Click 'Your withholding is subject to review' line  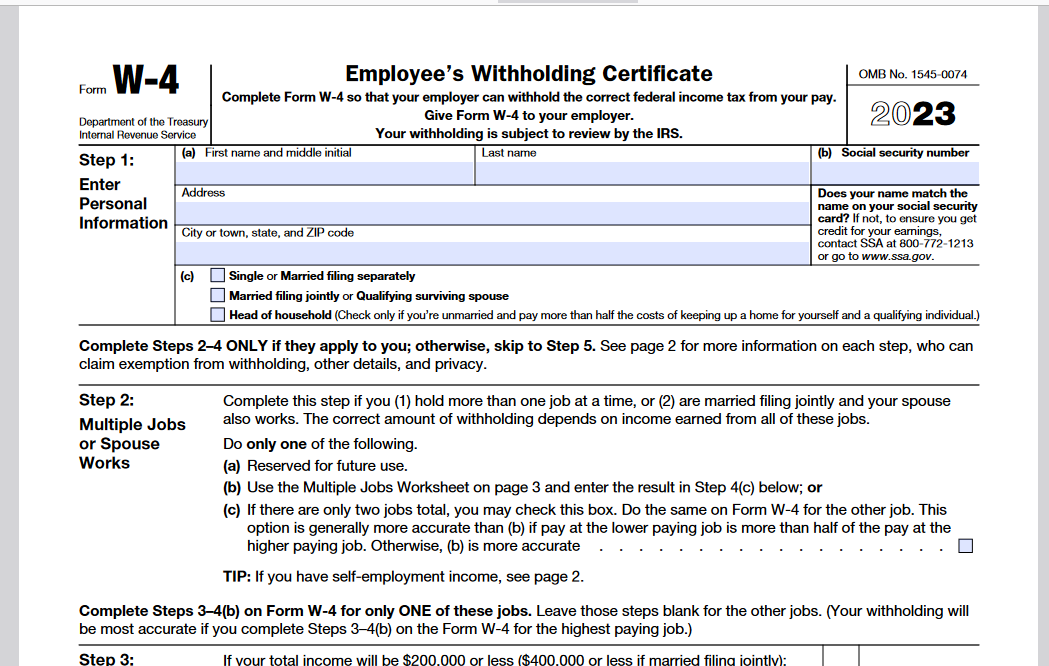[x=529, y=133]
